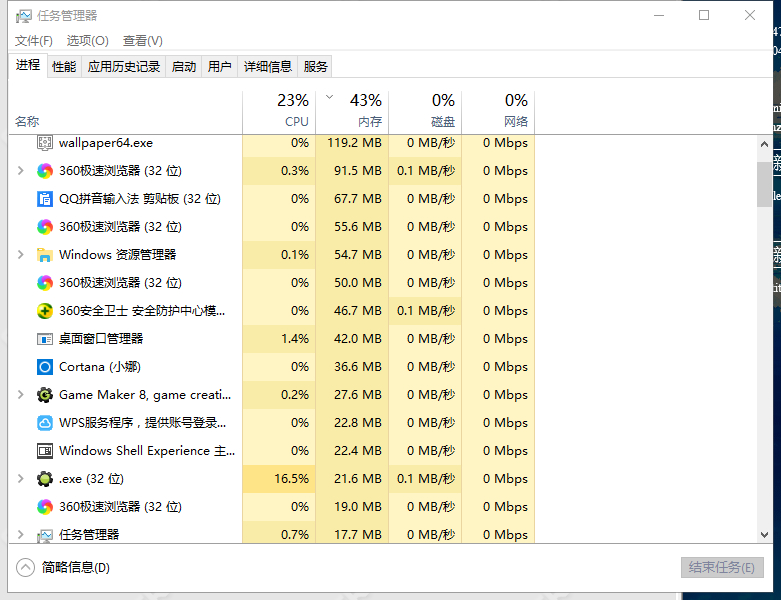Sort by the 网络 0% column header
The width and height of the screenshot is (781, 600).
498,113
